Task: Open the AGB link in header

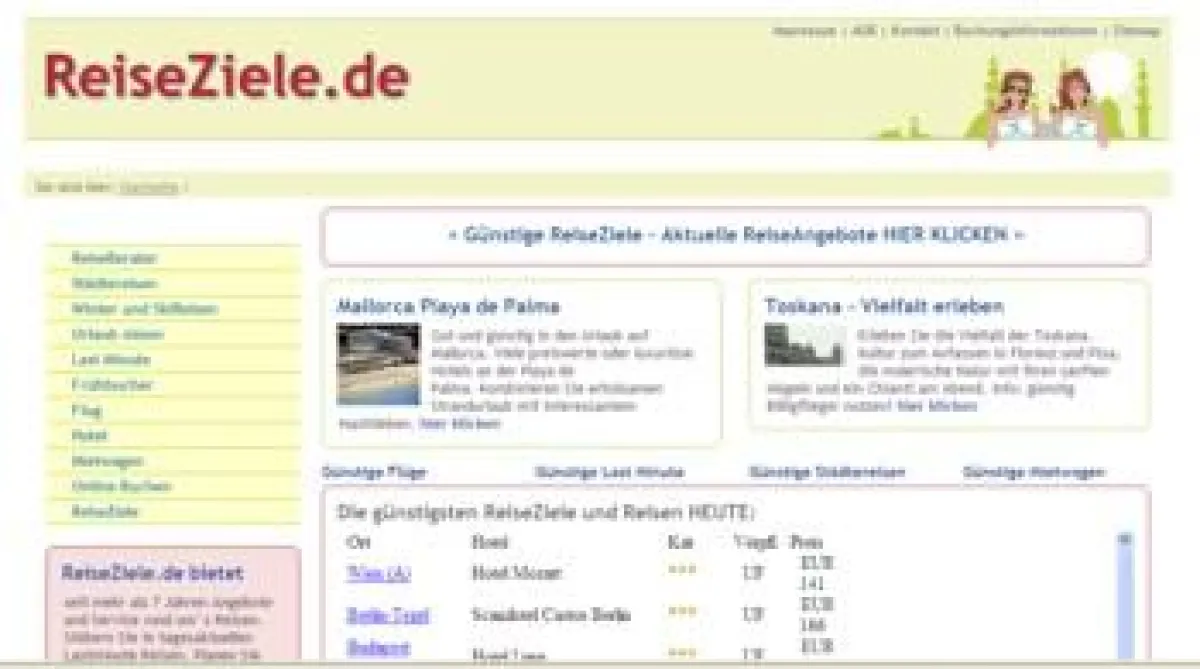Action: (x=864, y=31)
